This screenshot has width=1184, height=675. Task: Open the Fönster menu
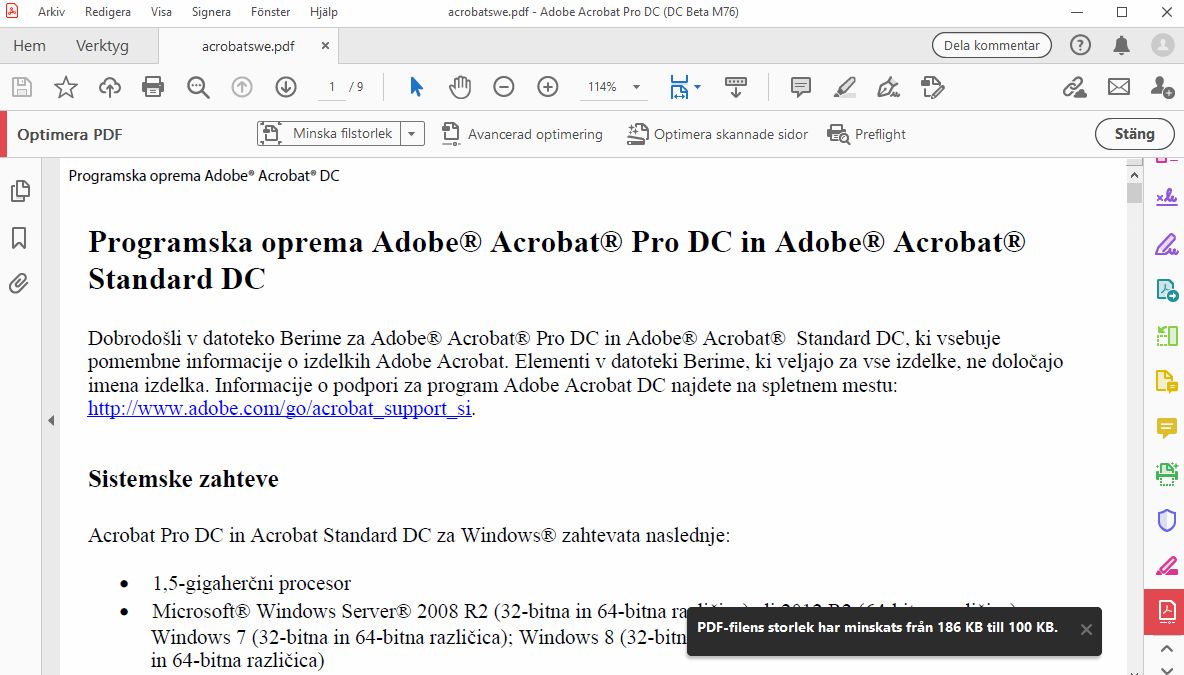point(270,12)
